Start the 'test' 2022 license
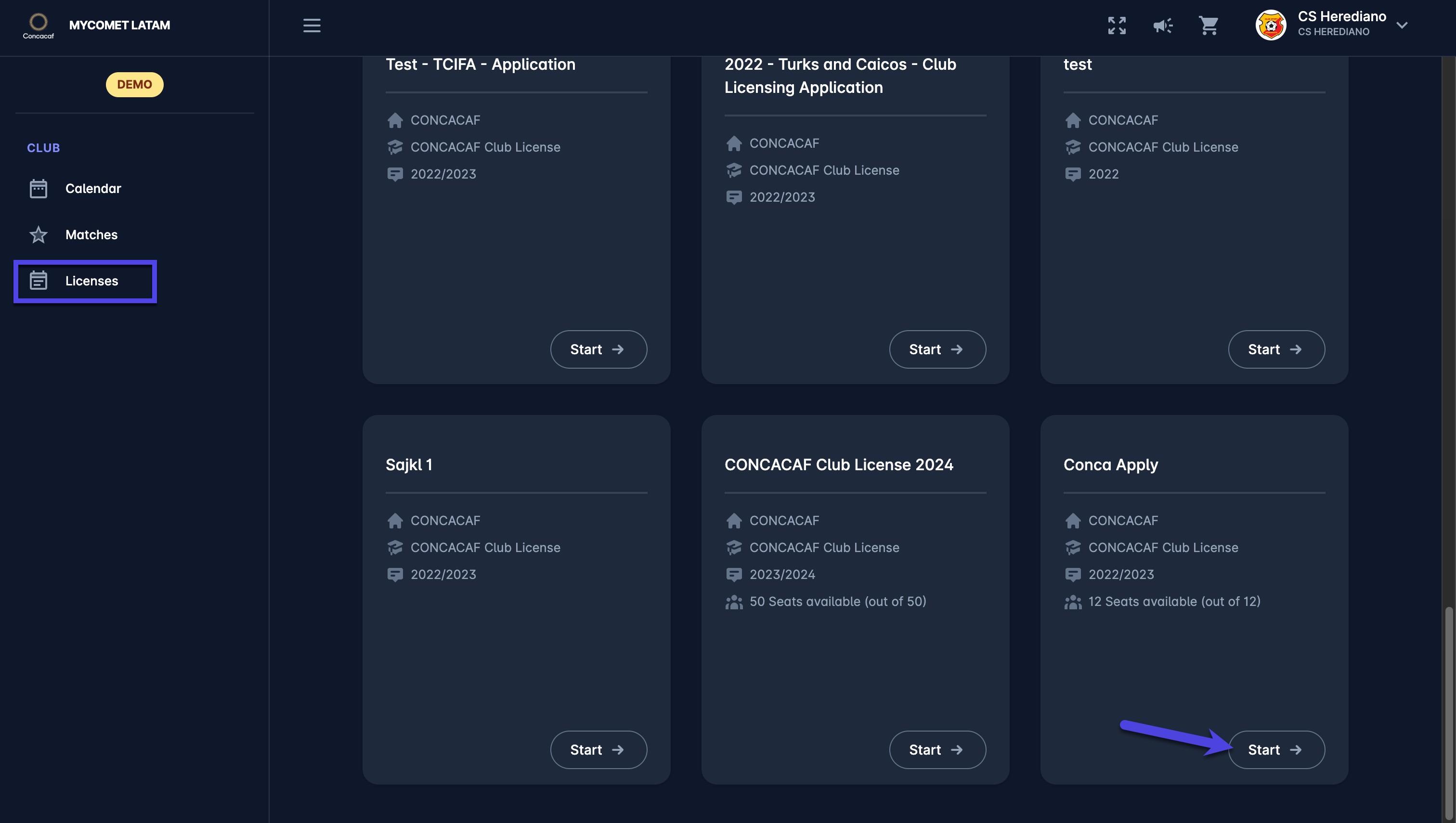 coord(1275,349)
